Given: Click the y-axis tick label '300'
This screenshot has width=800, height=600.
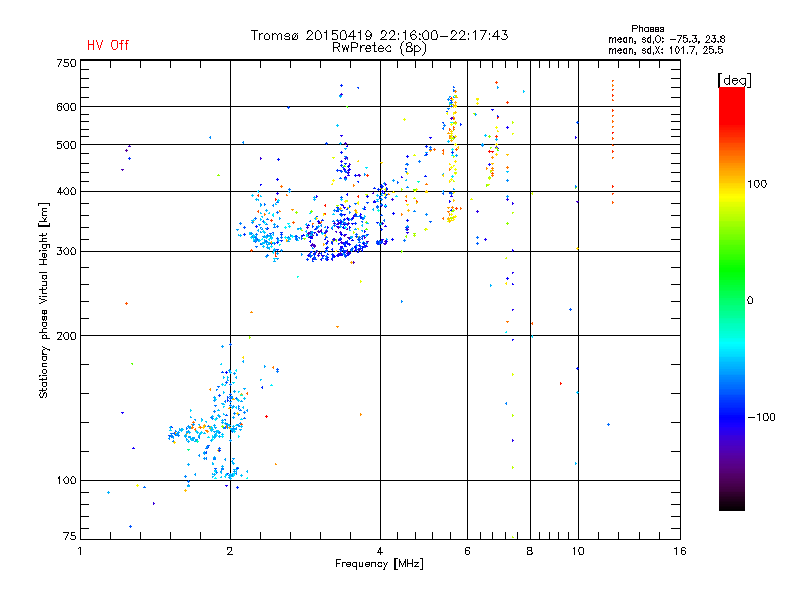Looking at the screenshot, I should click(66, 252).
